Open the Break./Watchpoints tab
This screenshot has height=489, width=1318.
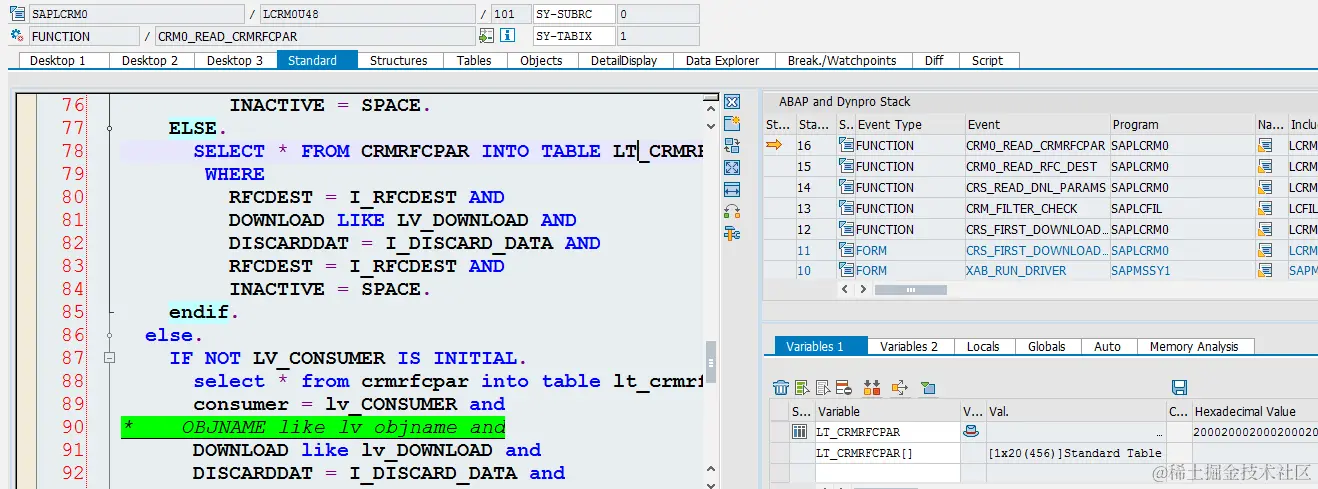click(842, 60)
